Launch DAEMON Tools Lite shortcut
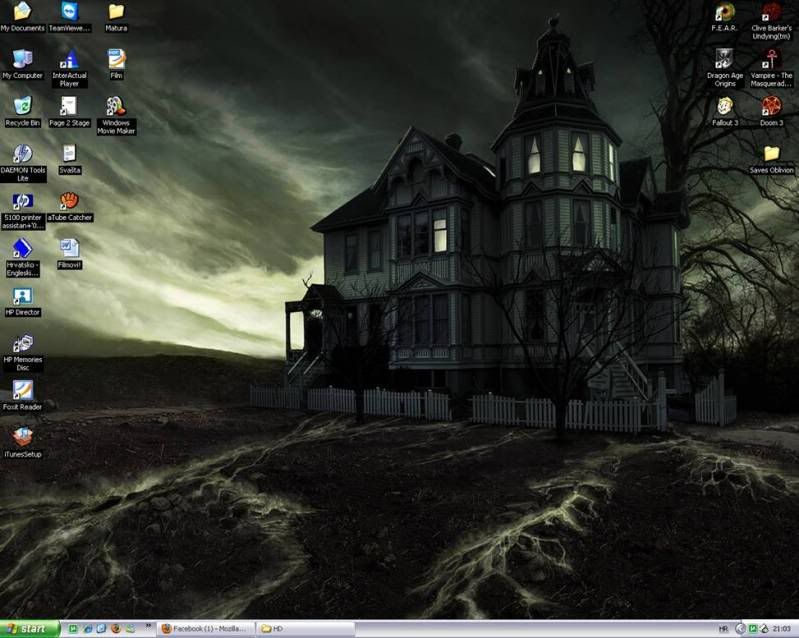 click(x=22, y=154)
